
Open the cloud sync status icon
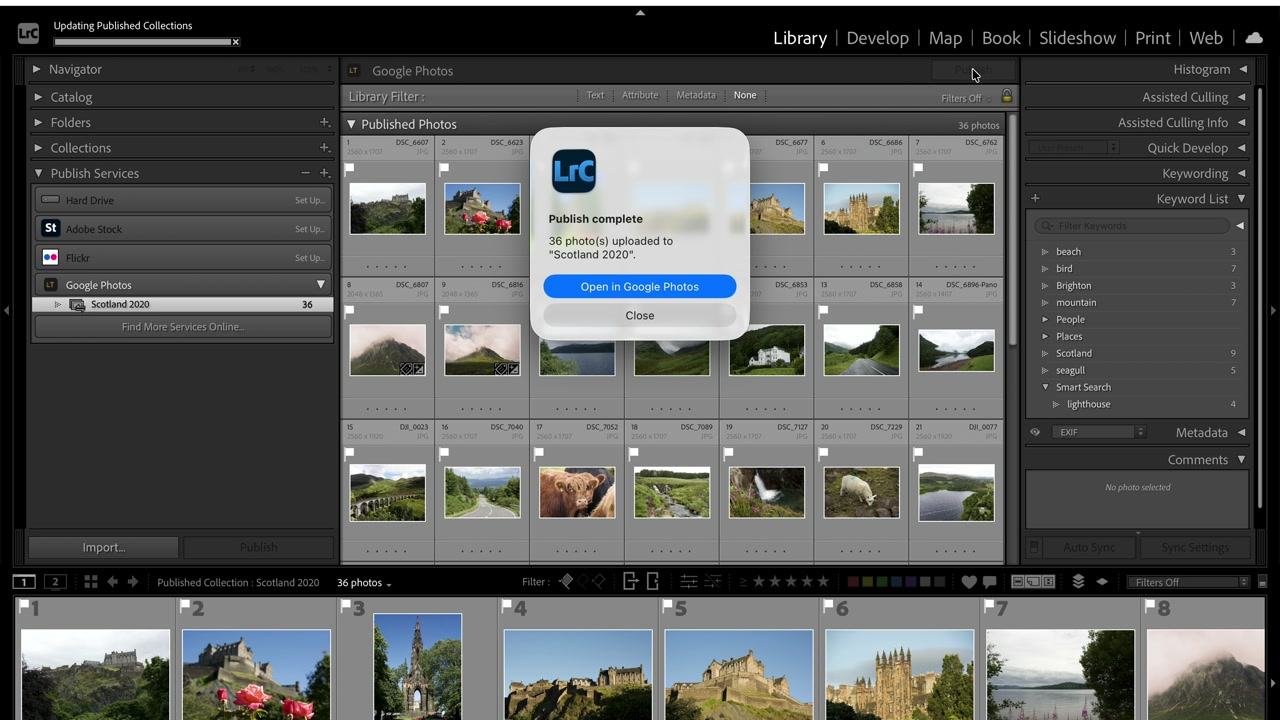(x=1254, y=38)
